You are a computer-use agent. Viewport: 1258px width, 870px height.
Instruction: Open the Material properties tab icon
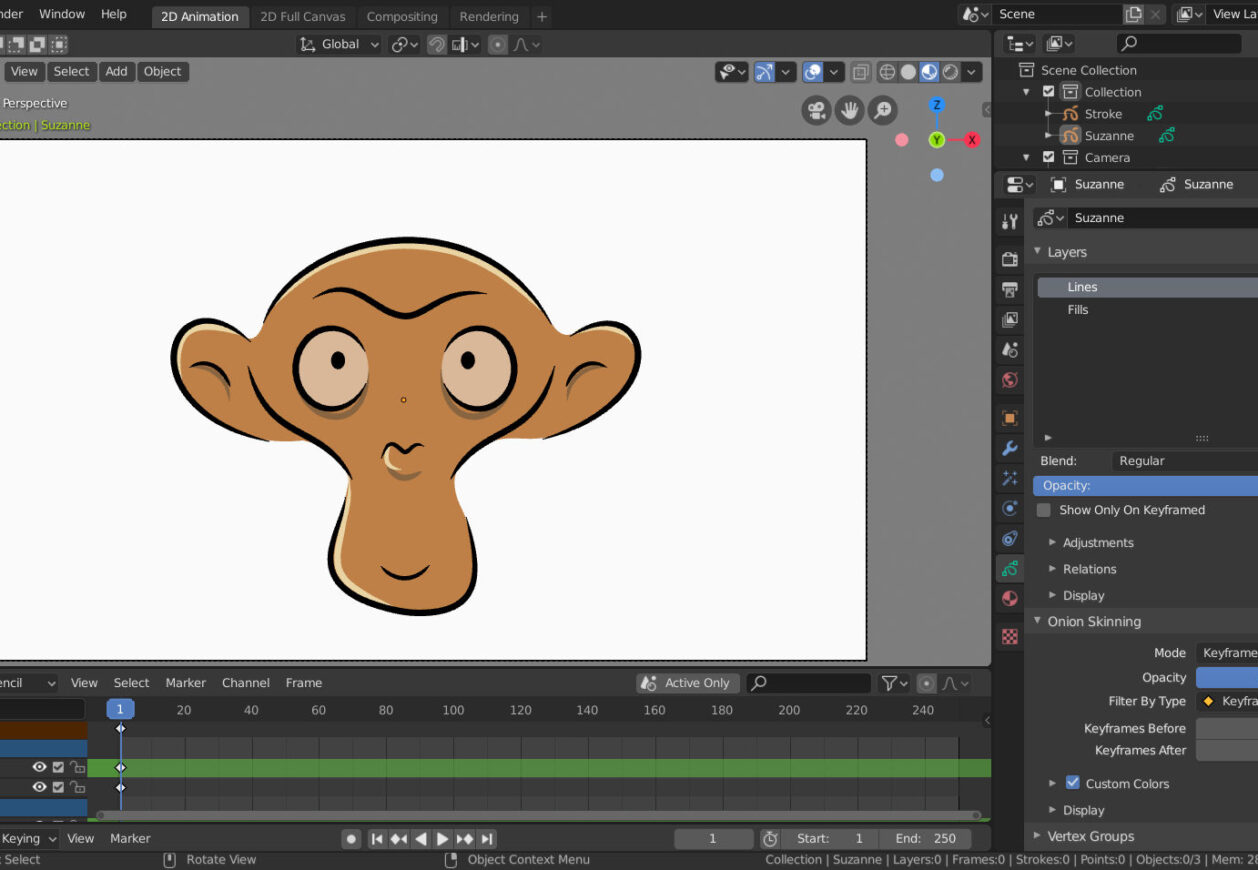(1010, 598)
